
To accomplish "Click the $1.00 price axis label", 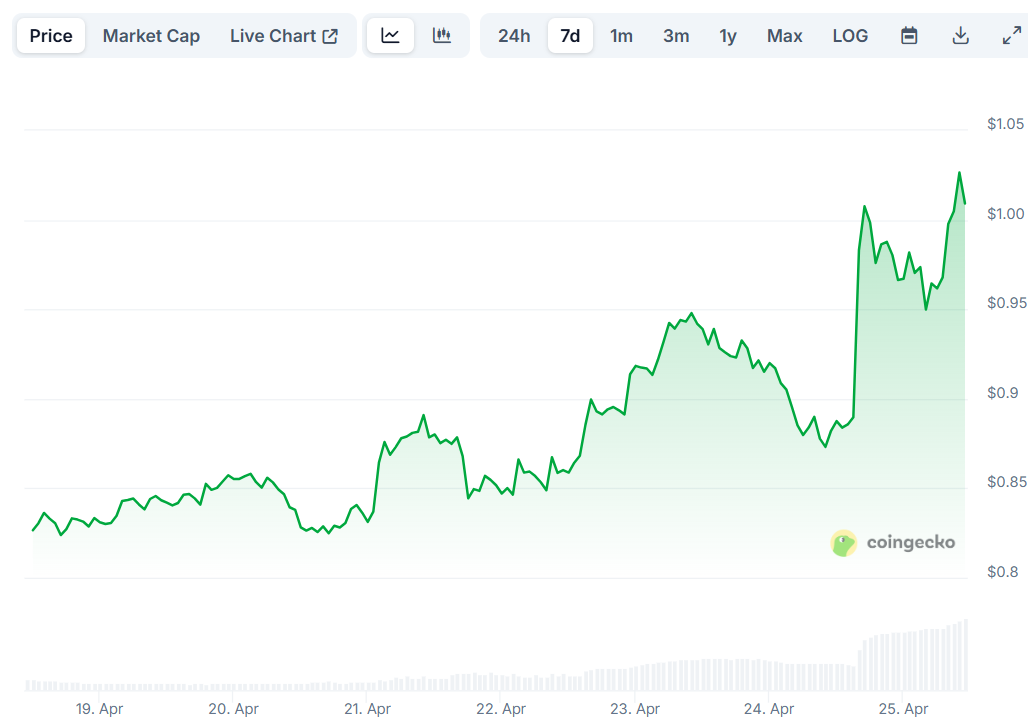I will [x=1004, y=214].
